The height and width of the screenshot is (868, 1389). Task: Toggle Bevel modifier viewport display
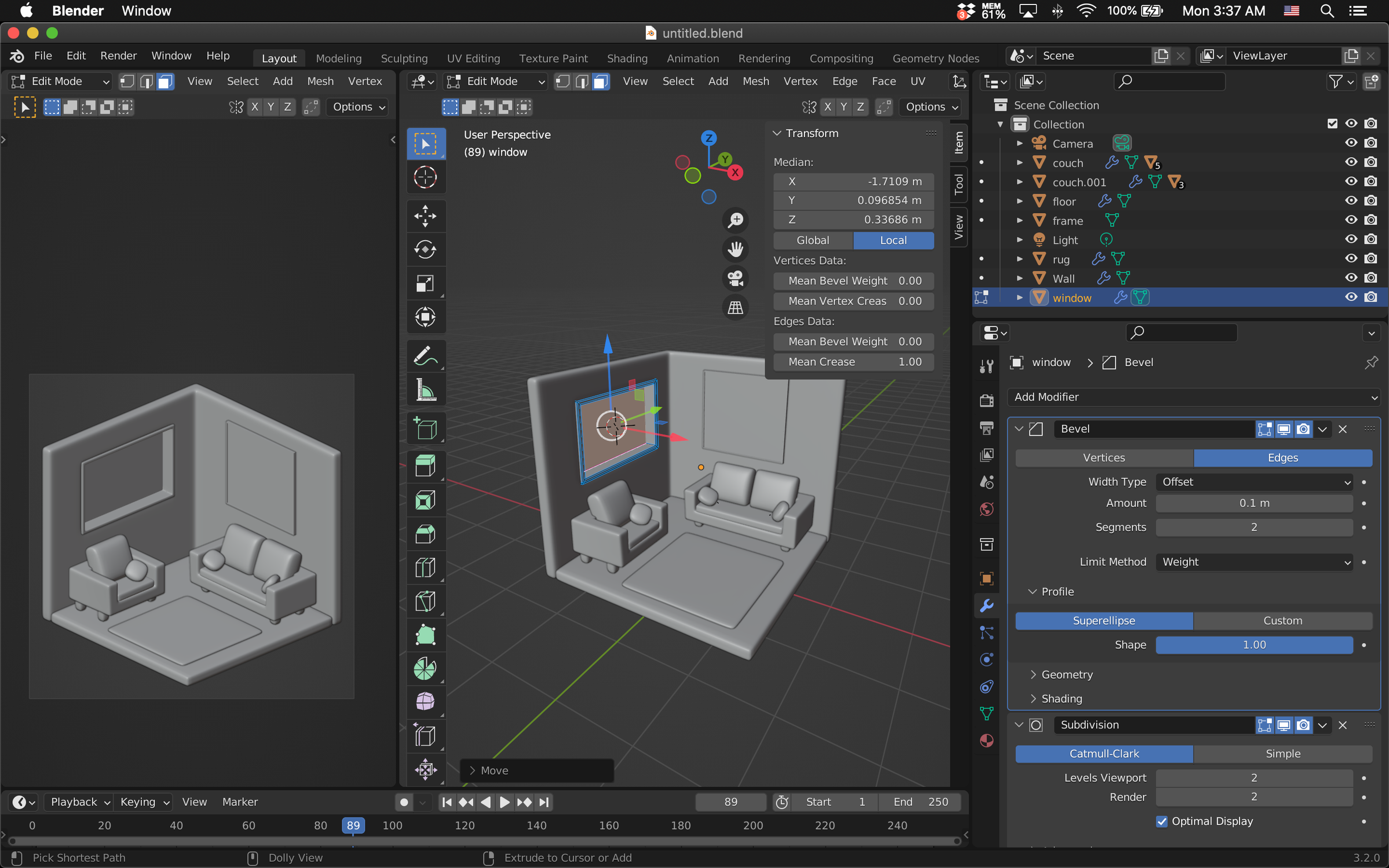pyautogui.click(x=1284, y=429)
